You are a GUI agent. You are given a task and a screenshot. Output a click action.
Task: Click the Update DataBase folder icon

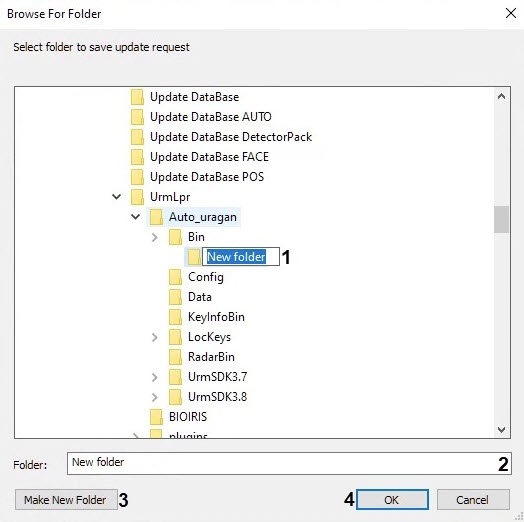click(137, 97)
